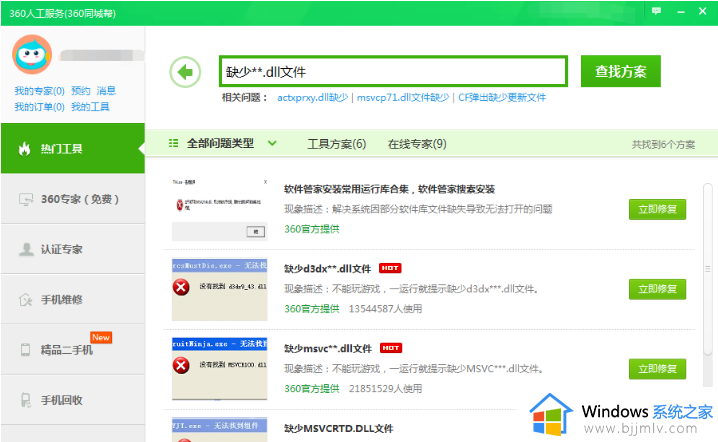Open the feedback message icon in title bar

(x=656, y=11)
